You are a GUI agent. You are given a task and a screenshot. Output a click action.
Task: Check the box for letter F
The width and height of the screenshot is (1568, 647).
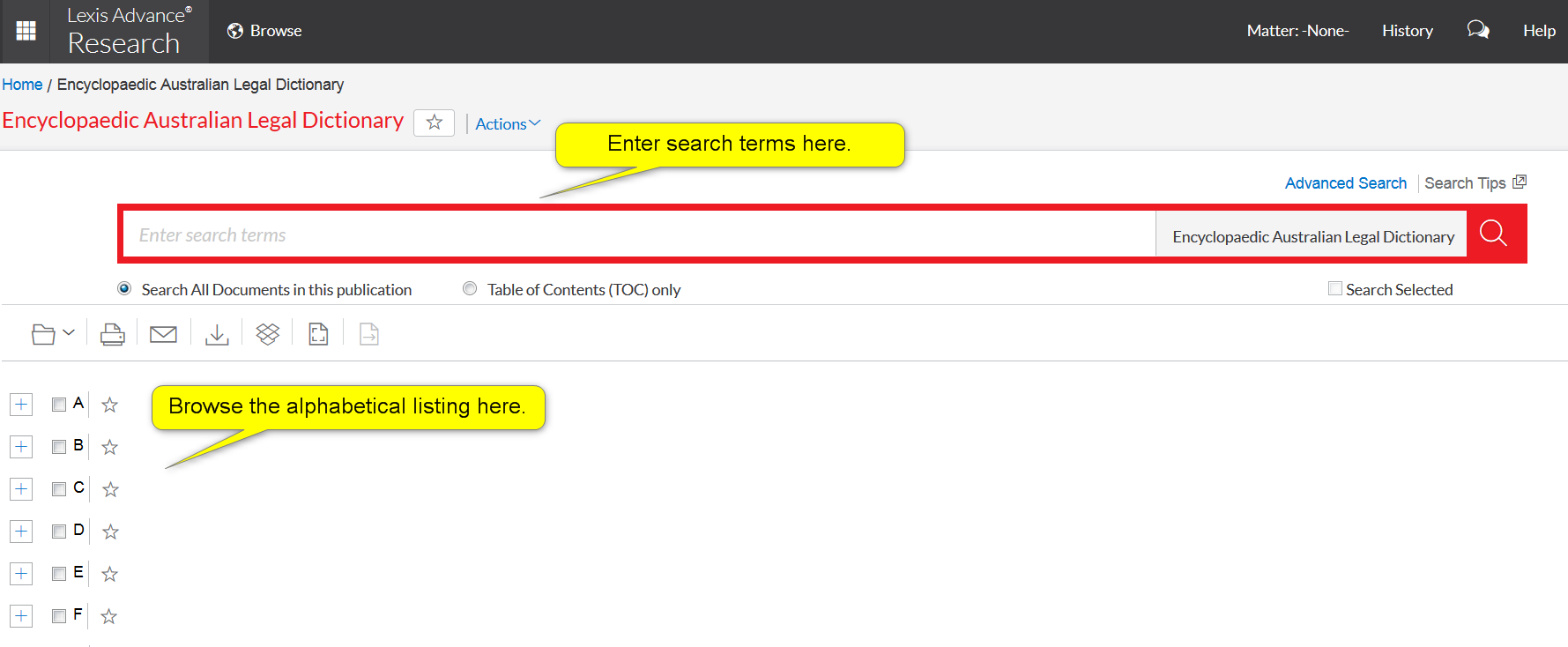pos(59,616)
